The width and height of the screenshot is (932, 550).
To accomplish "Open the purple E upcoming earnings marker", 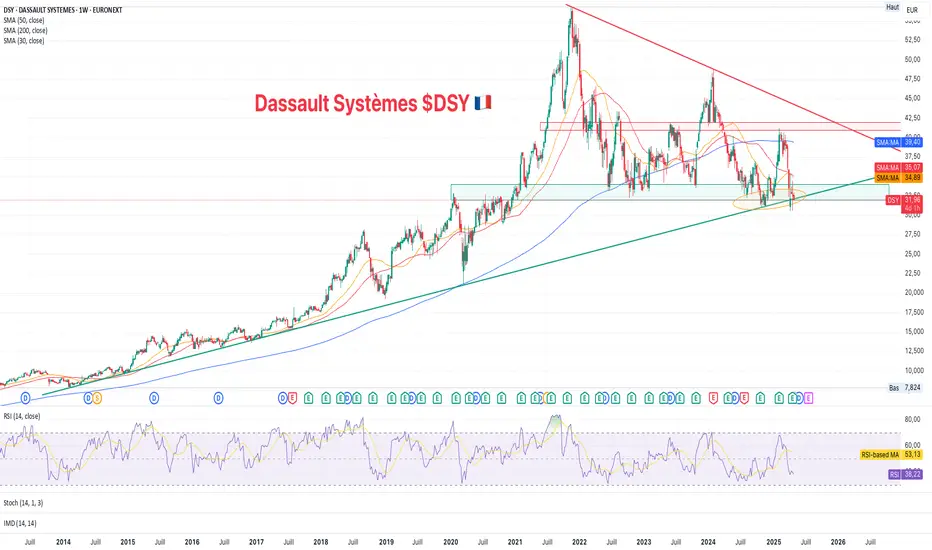I will click(808, 398).
